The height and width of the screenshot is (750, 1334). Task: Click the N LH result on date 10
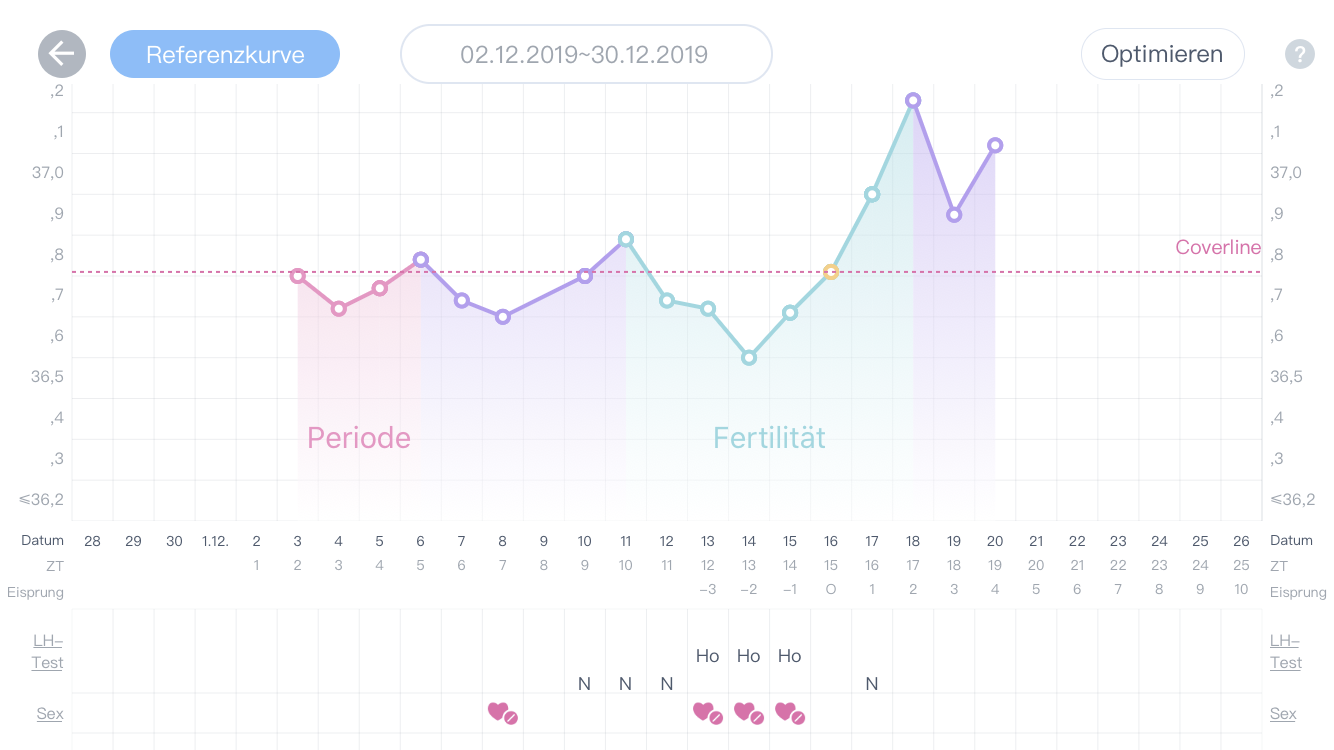(x=585, y=684)
